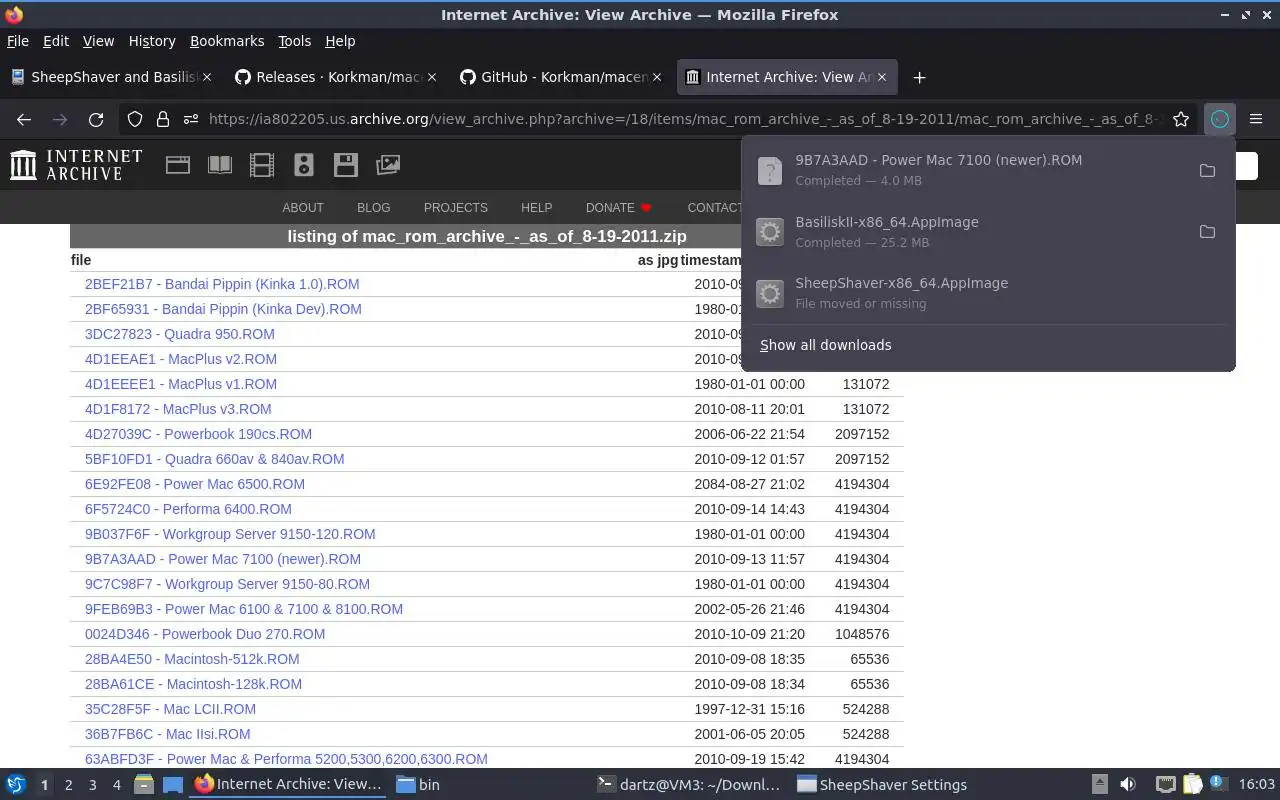Open the DONATE link

tap(619, 207)
